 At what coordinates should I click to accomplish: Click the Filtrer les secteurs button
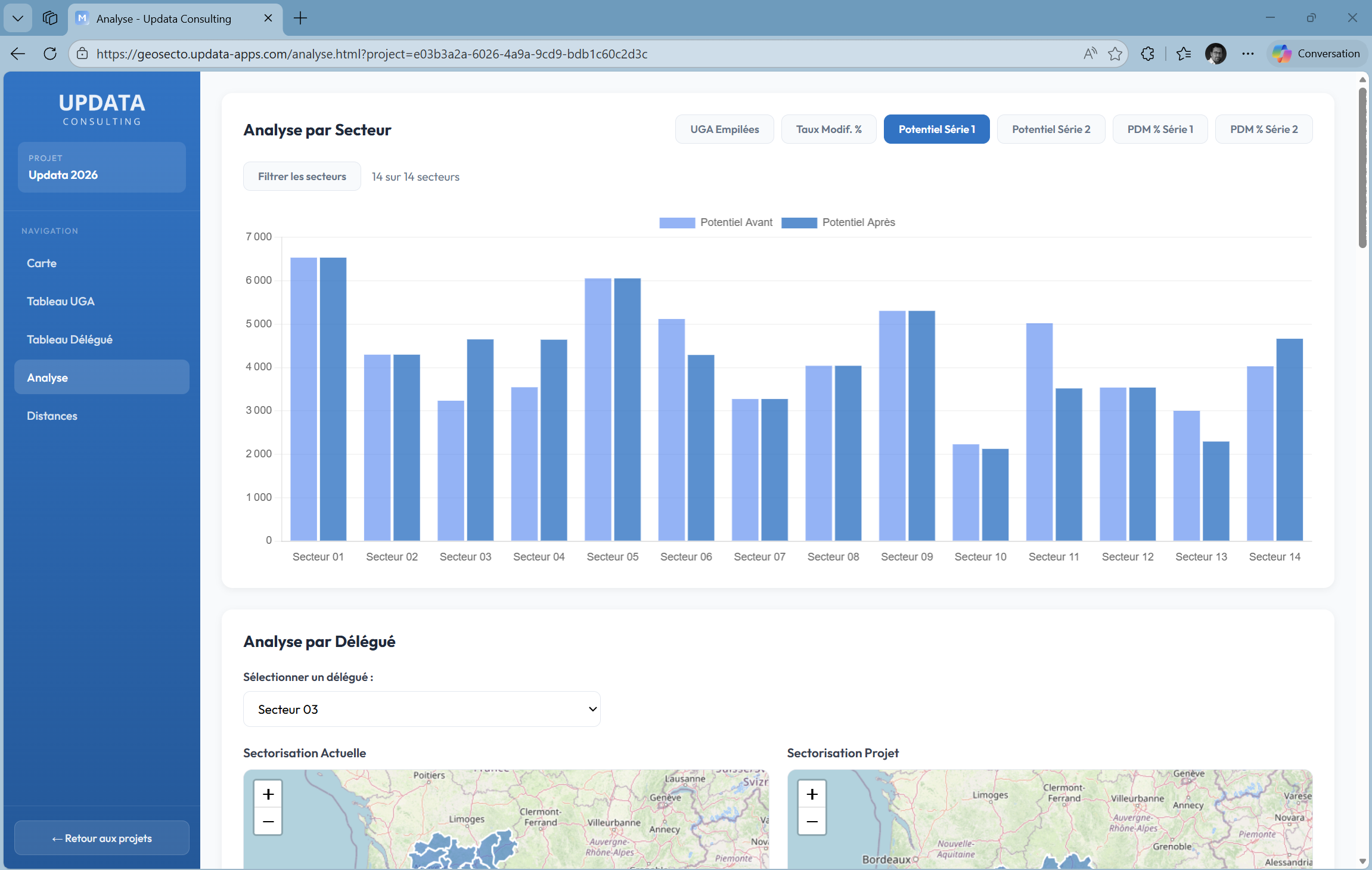[x=302, y=176]
